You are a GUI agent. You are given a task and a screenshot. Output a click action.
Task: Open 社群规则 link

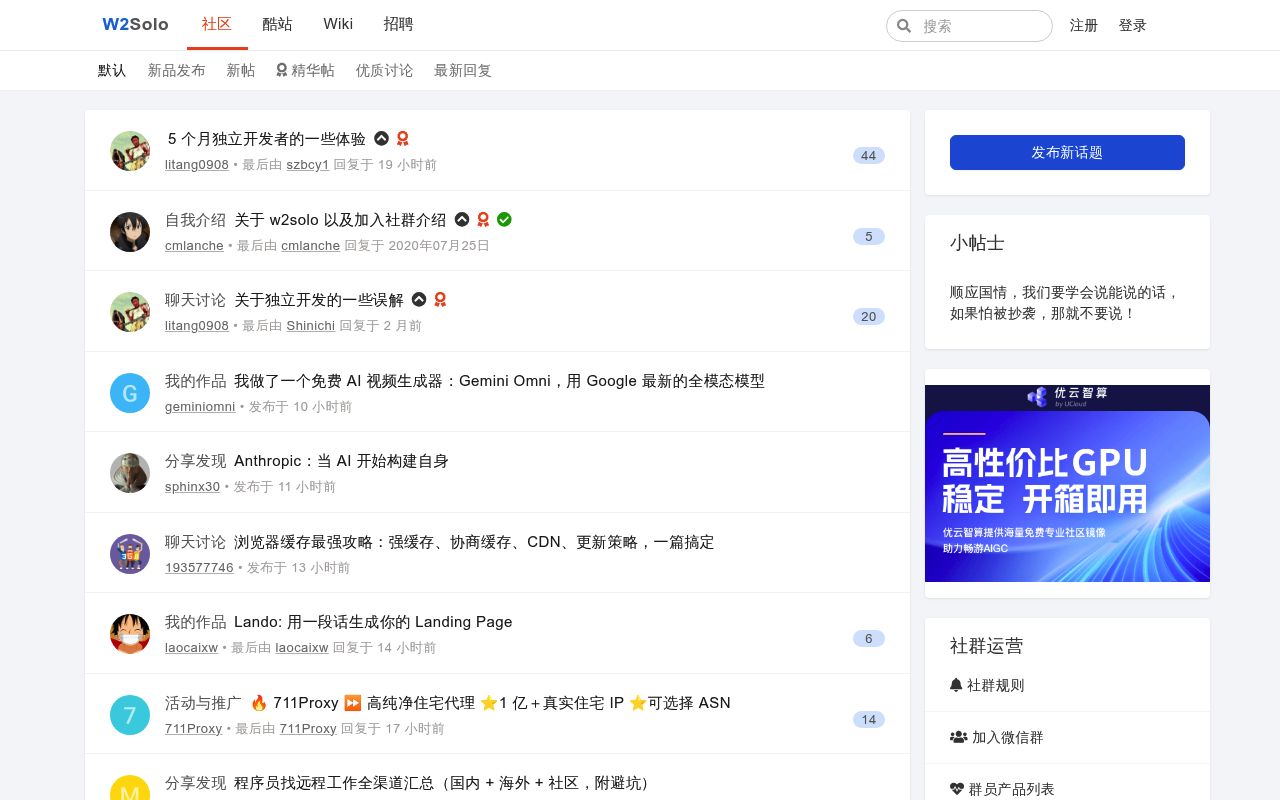pos(995,685)
